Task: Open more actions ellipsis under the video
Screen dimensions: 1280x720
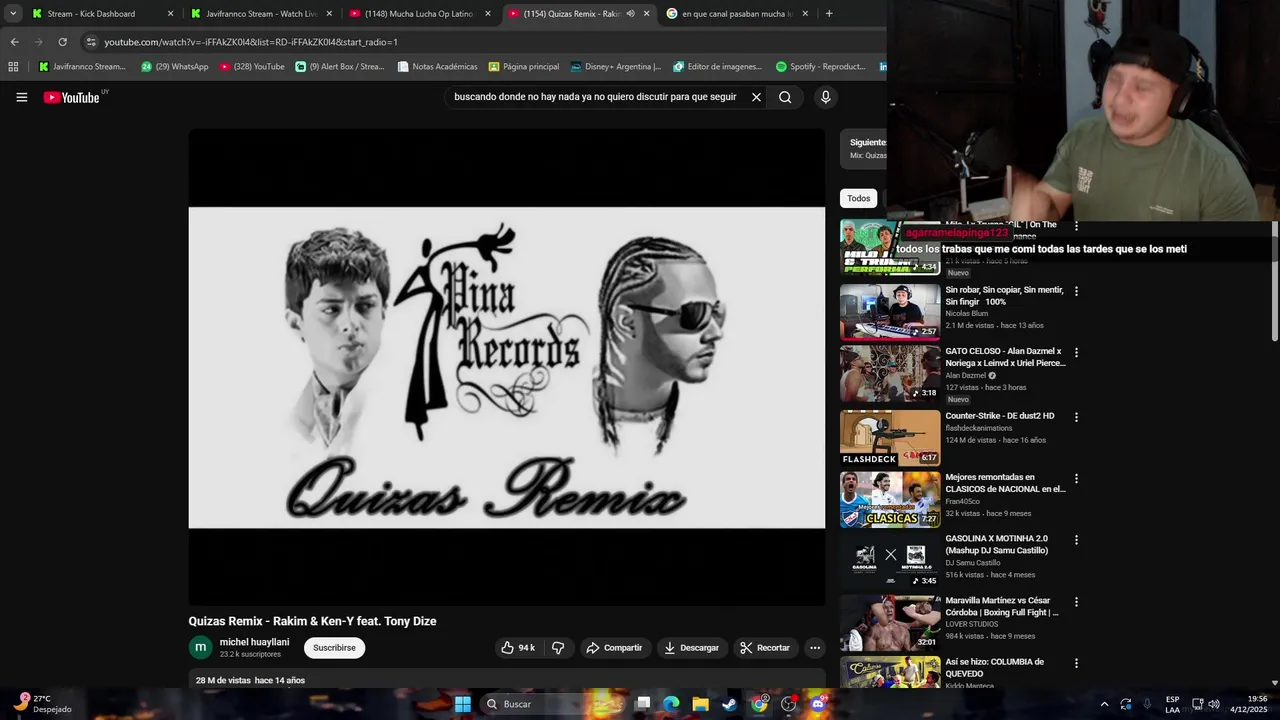Action: [815, 648]
